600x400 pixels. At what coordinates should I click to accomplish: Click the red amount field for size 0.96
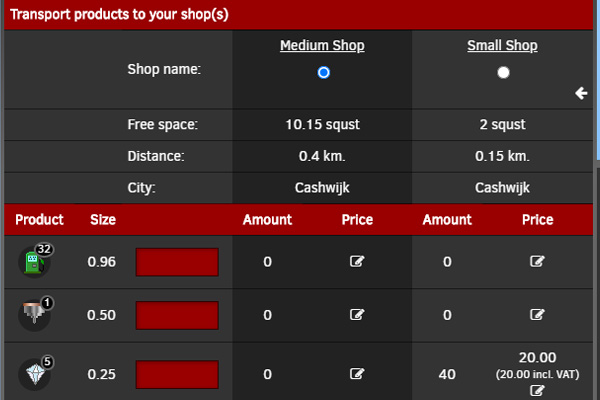177,262
